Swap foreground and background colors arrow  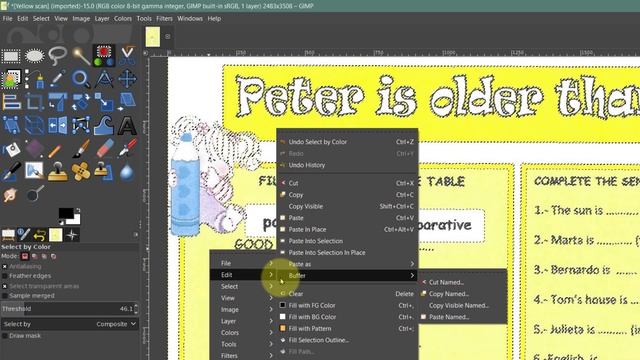(78, 211)
